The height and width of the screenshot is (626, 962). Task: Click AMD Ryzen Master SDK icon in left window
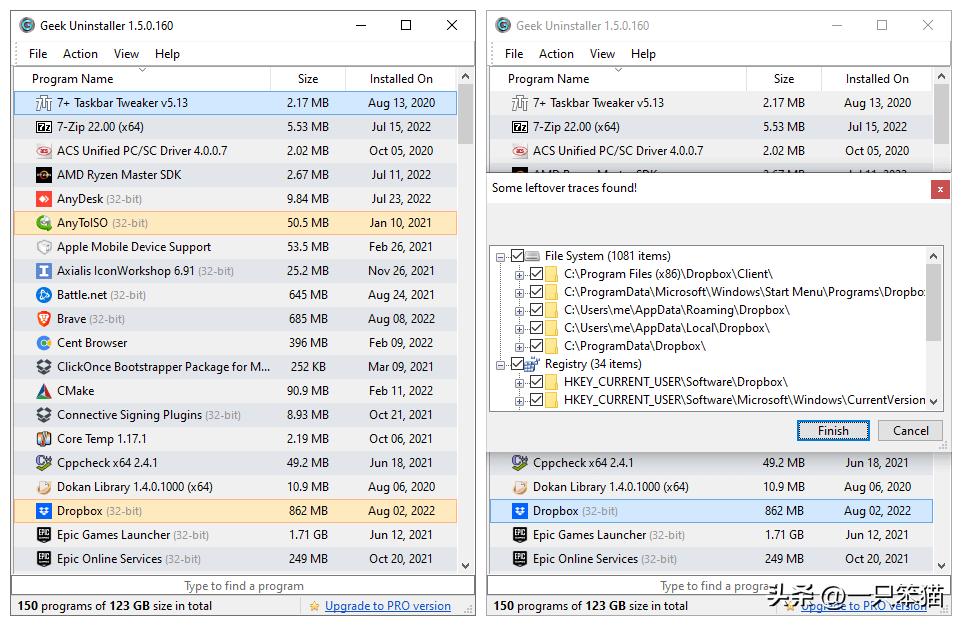[44, 175]
